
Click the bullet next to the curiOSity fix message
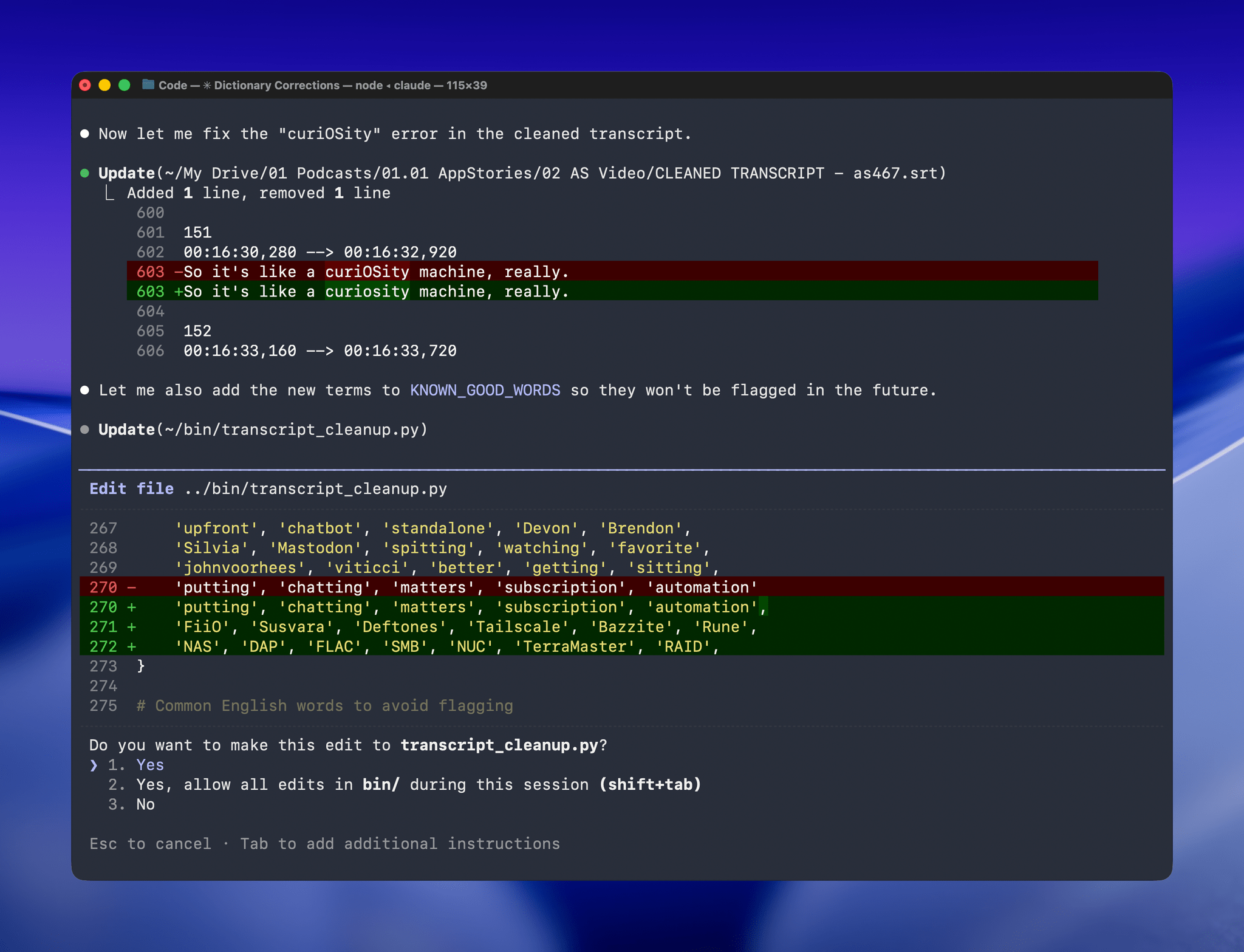point(86,133)
